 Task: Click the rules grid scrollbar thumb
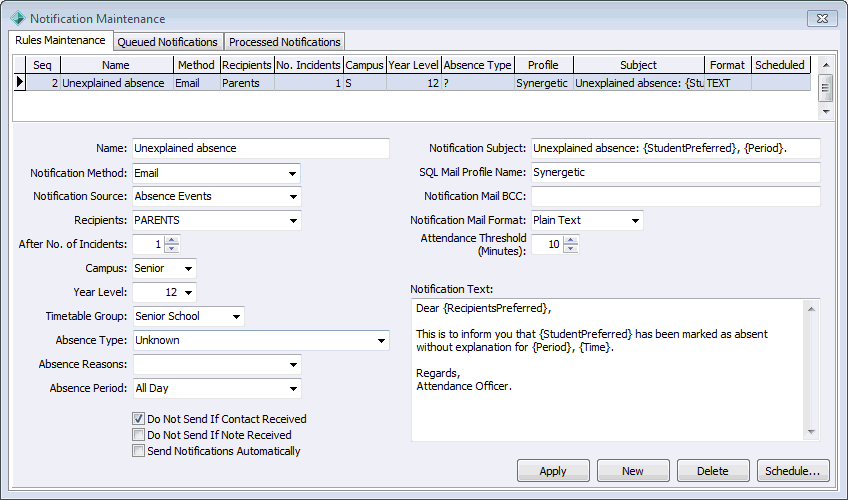click(x=826, y=88)
